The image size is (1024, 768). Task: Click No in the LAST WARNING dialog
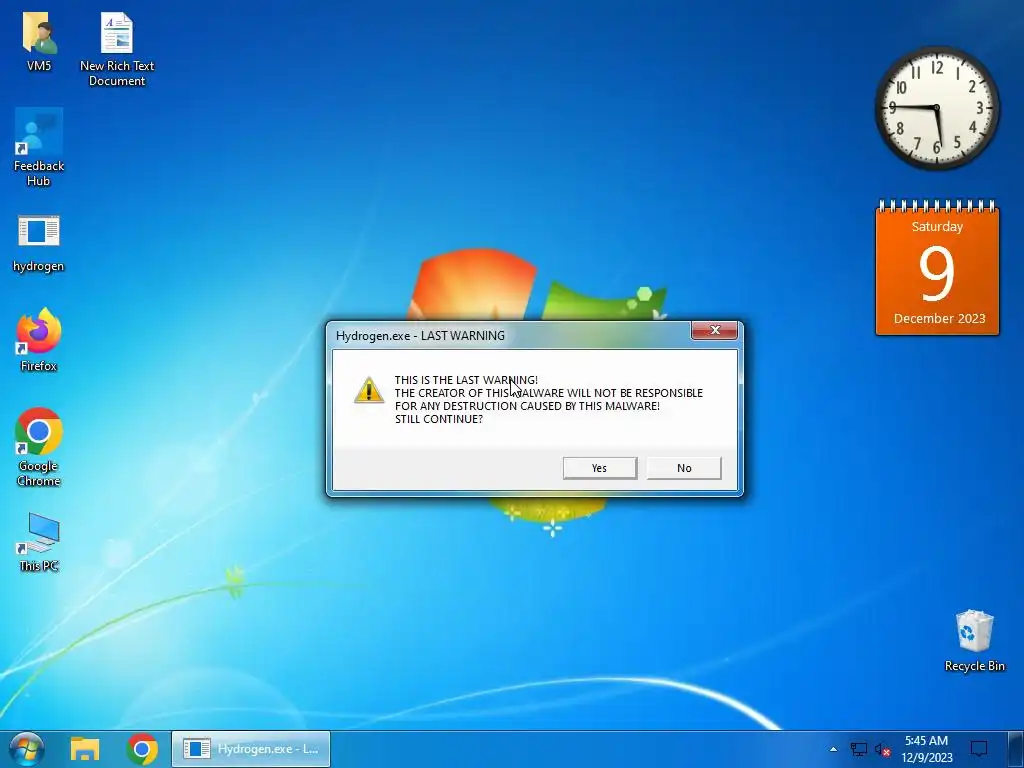684,468
